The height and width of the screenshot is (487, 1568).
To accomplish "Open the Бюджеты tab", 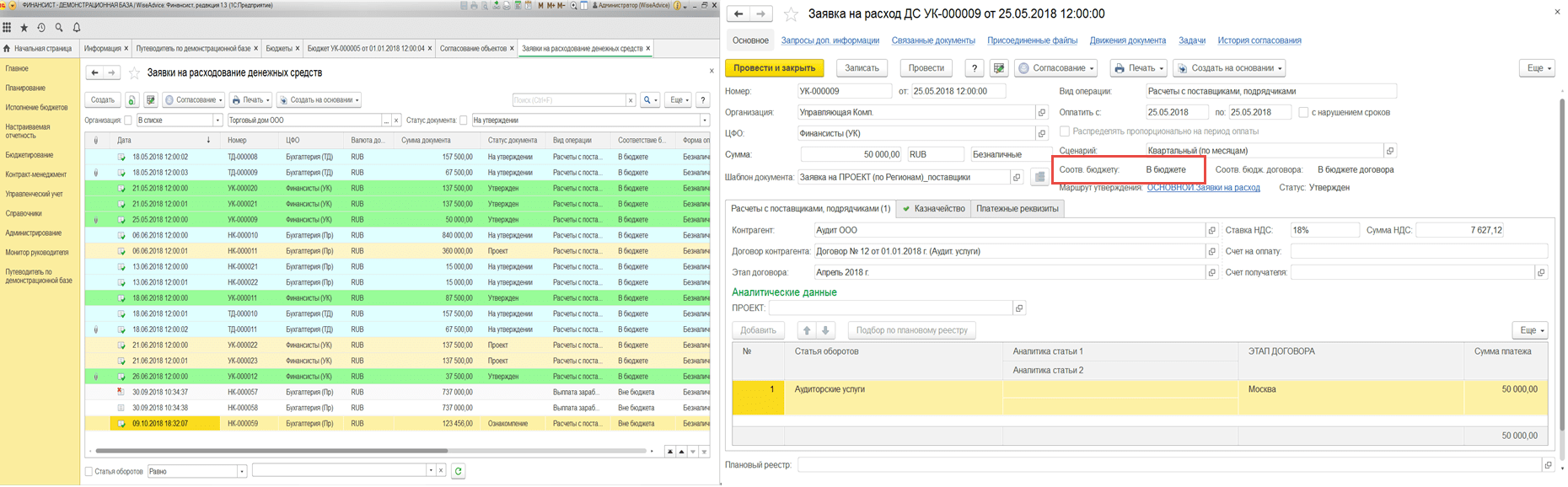I will click(x=278, y=49).
